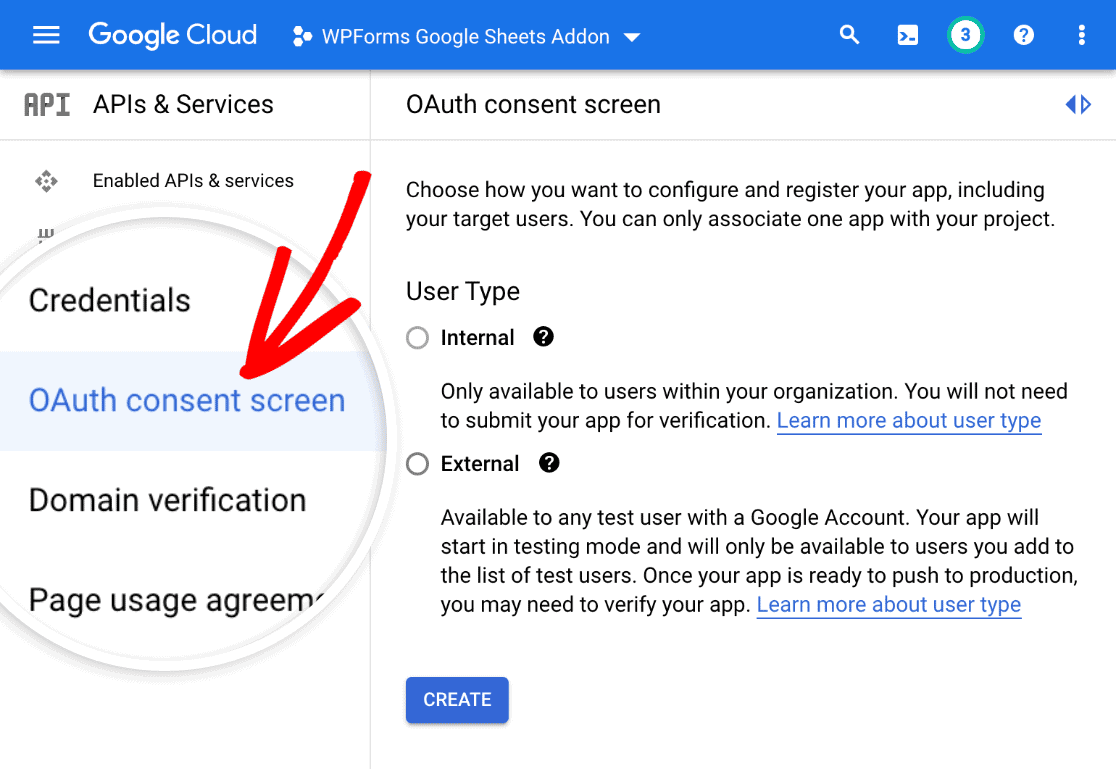
Task: Open Learn more about user type under Internal
Action: (909, 421)
